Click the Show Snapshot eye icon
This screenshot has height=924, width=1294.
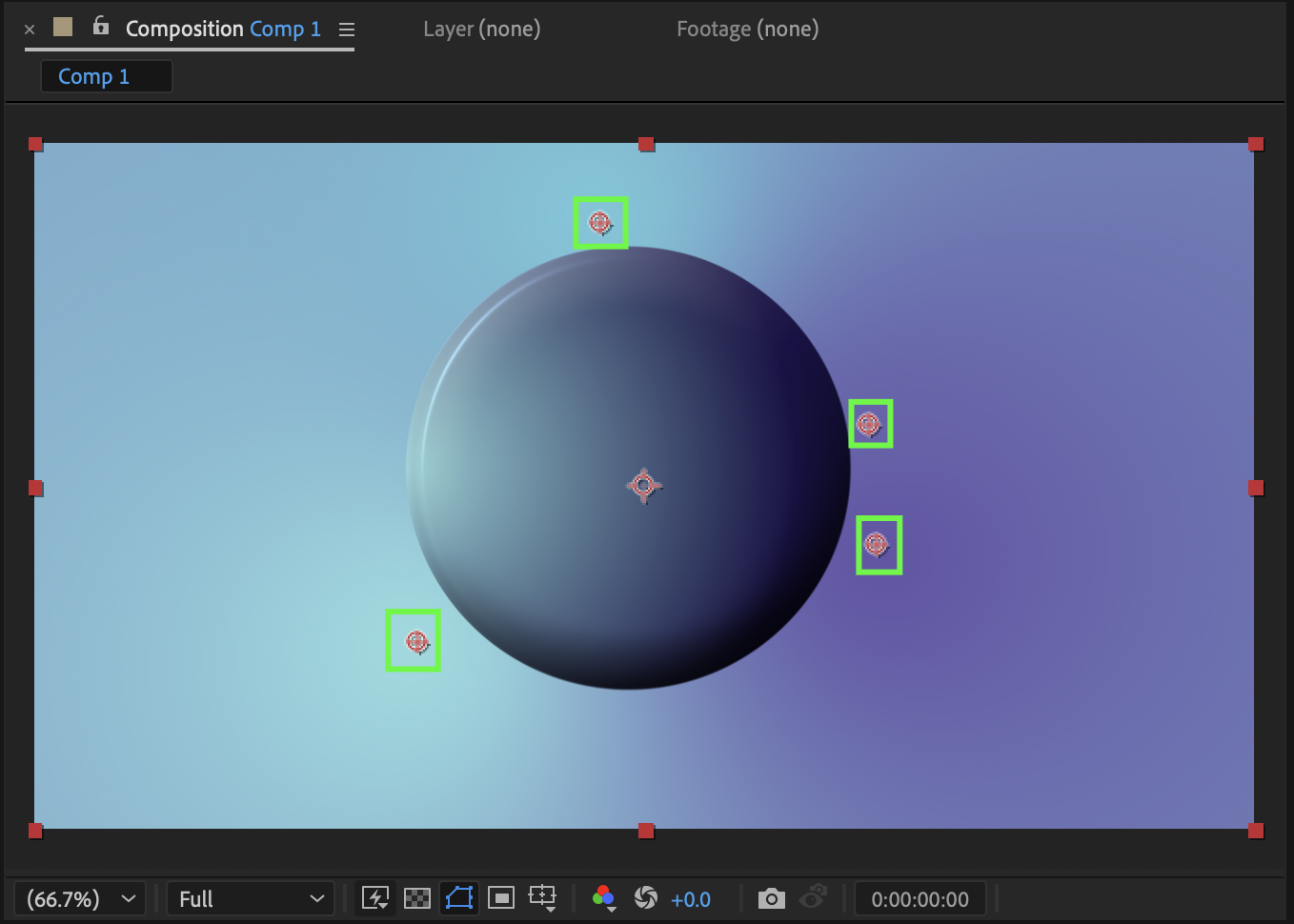point(814,898)
